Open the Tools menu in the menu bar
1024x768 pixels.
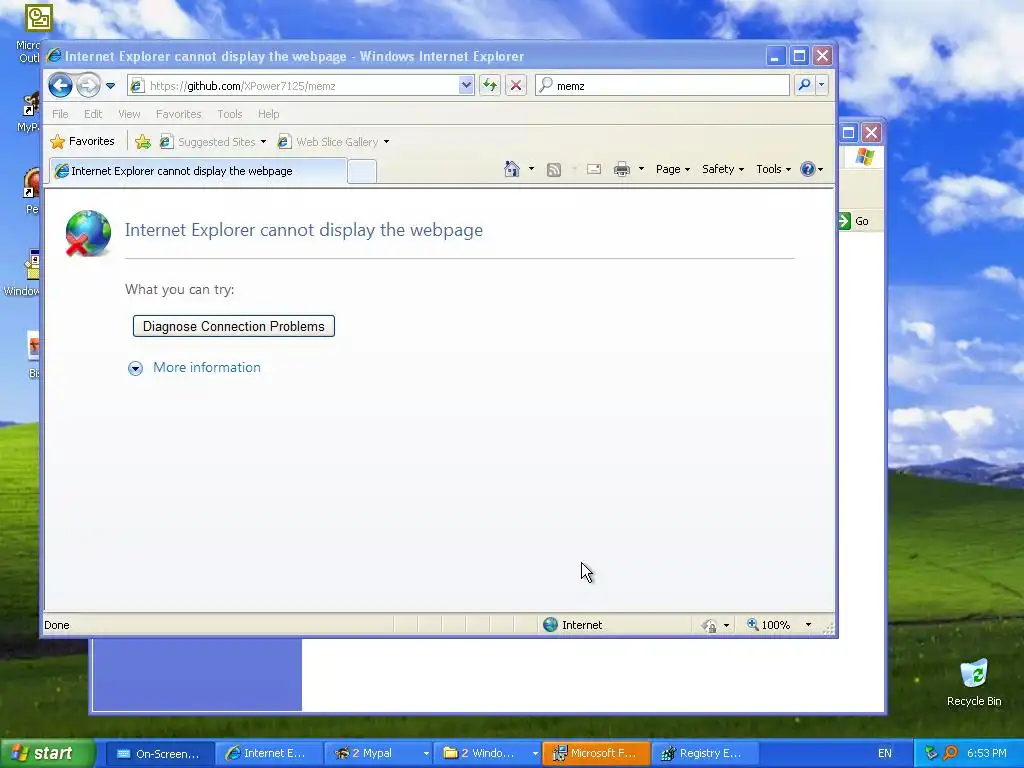230,114
